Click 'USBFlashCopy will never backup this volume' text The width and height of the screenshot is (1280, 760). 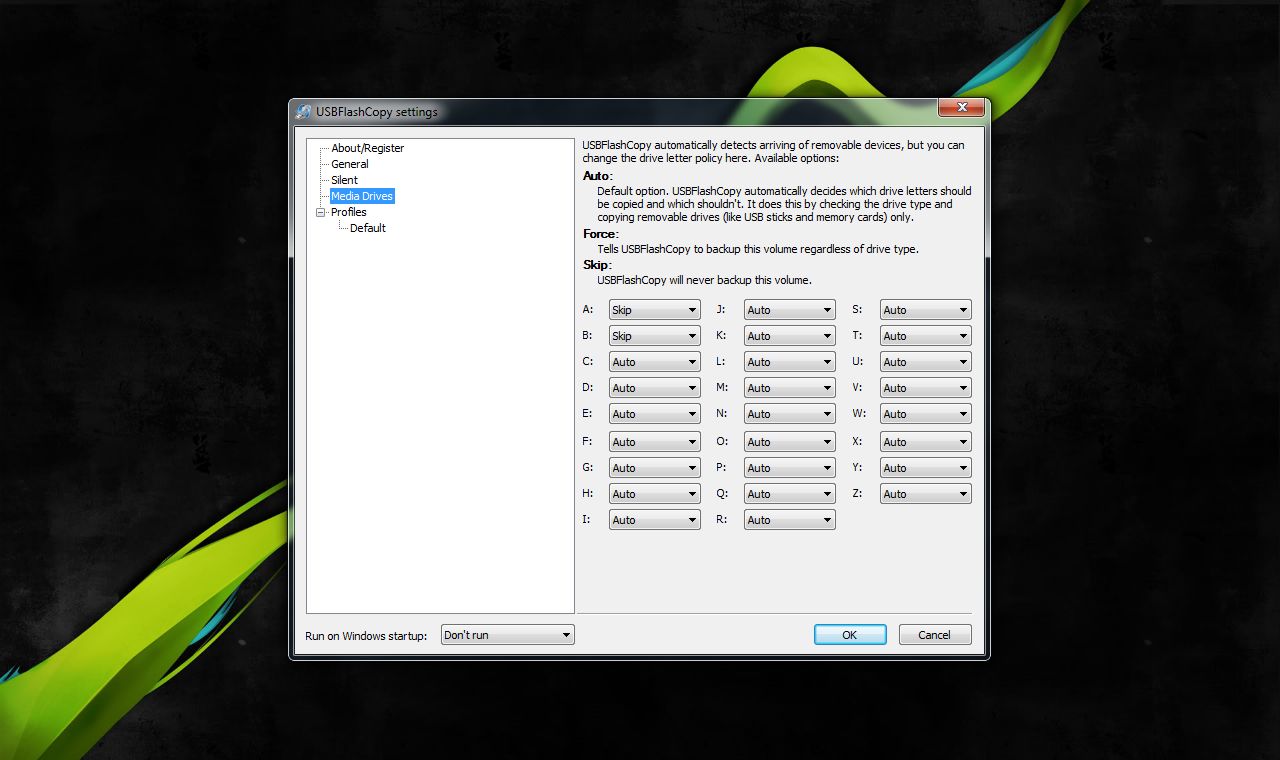[x=704, y=280]
